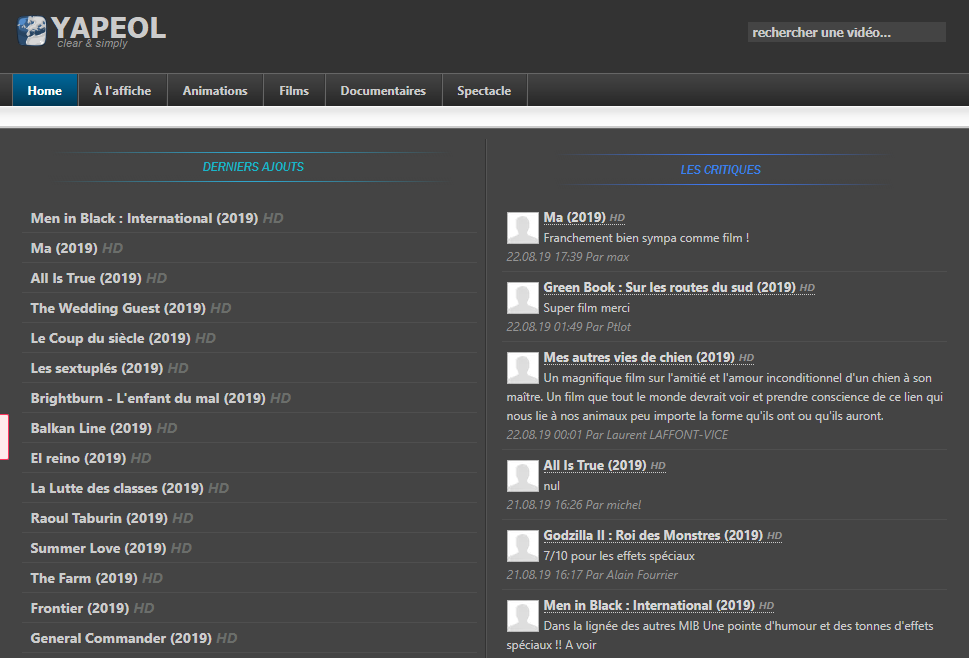Click the comment "7/10 pour les effets spéciaux"
Viewport: 969px width, 658px height.
[619, 556]
